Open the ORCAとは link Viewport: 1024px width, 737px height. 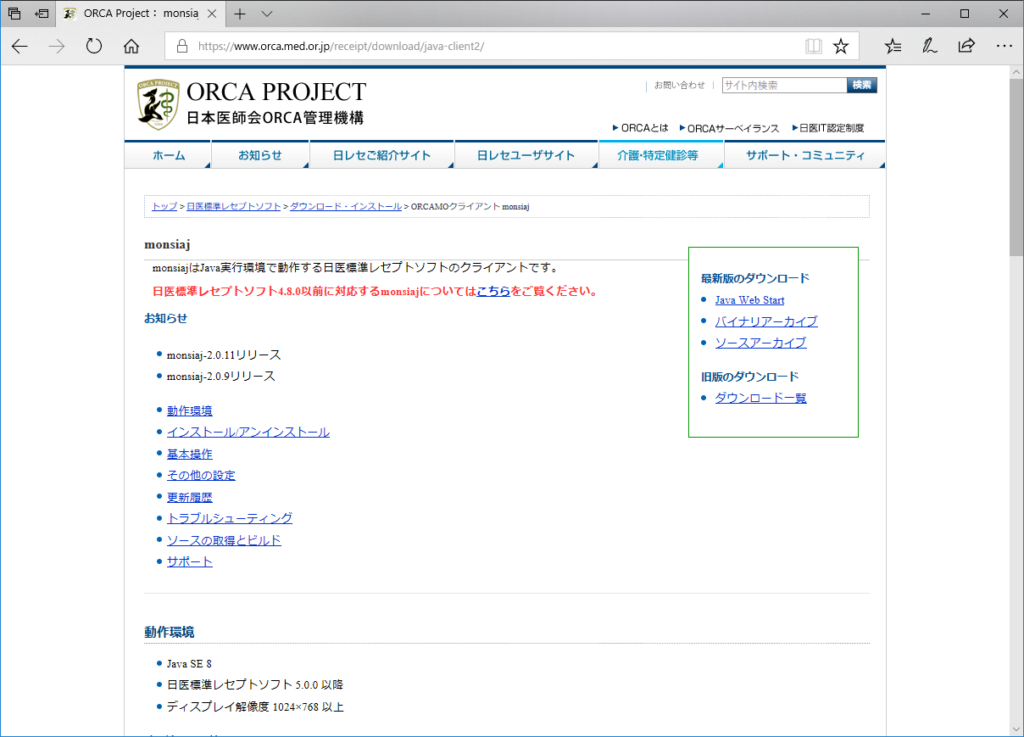pyautogui.click(x=641, y=128)
